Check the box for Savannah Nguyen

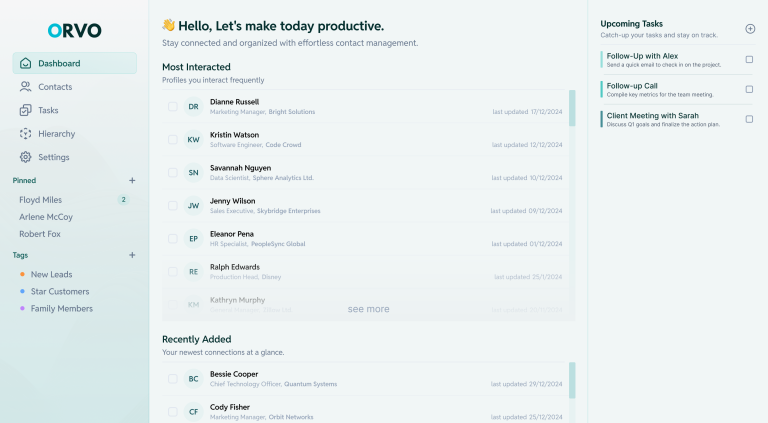click(172, 172)
